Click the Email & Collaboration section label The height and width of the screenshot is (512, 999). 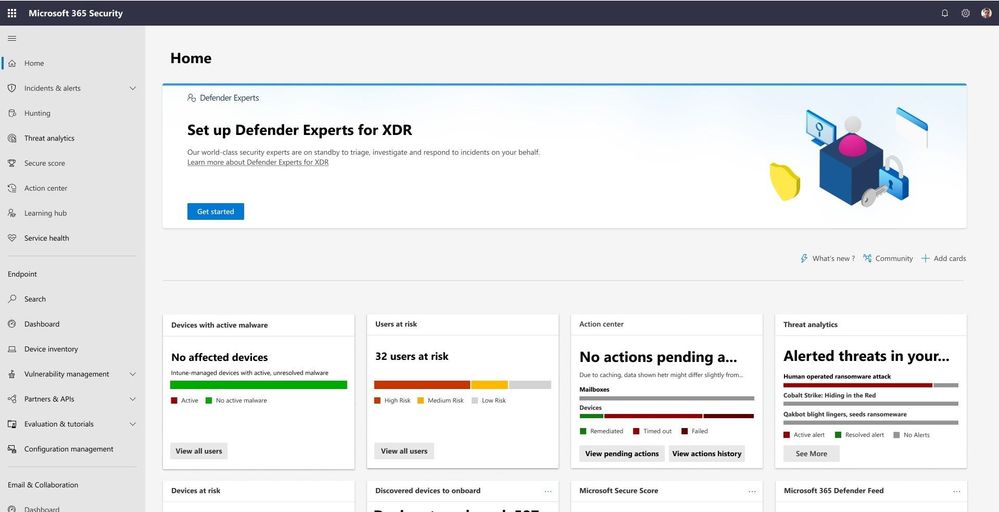pyautogui.click(x=43, y=485)
